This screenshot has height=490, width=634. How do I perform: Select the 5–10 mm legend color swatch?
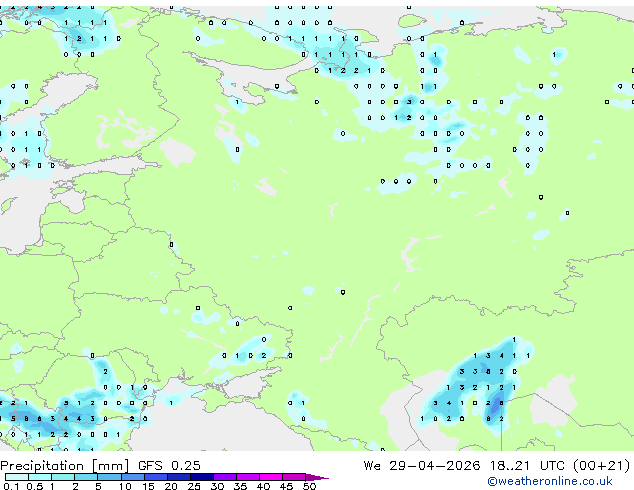coord(109,477)
